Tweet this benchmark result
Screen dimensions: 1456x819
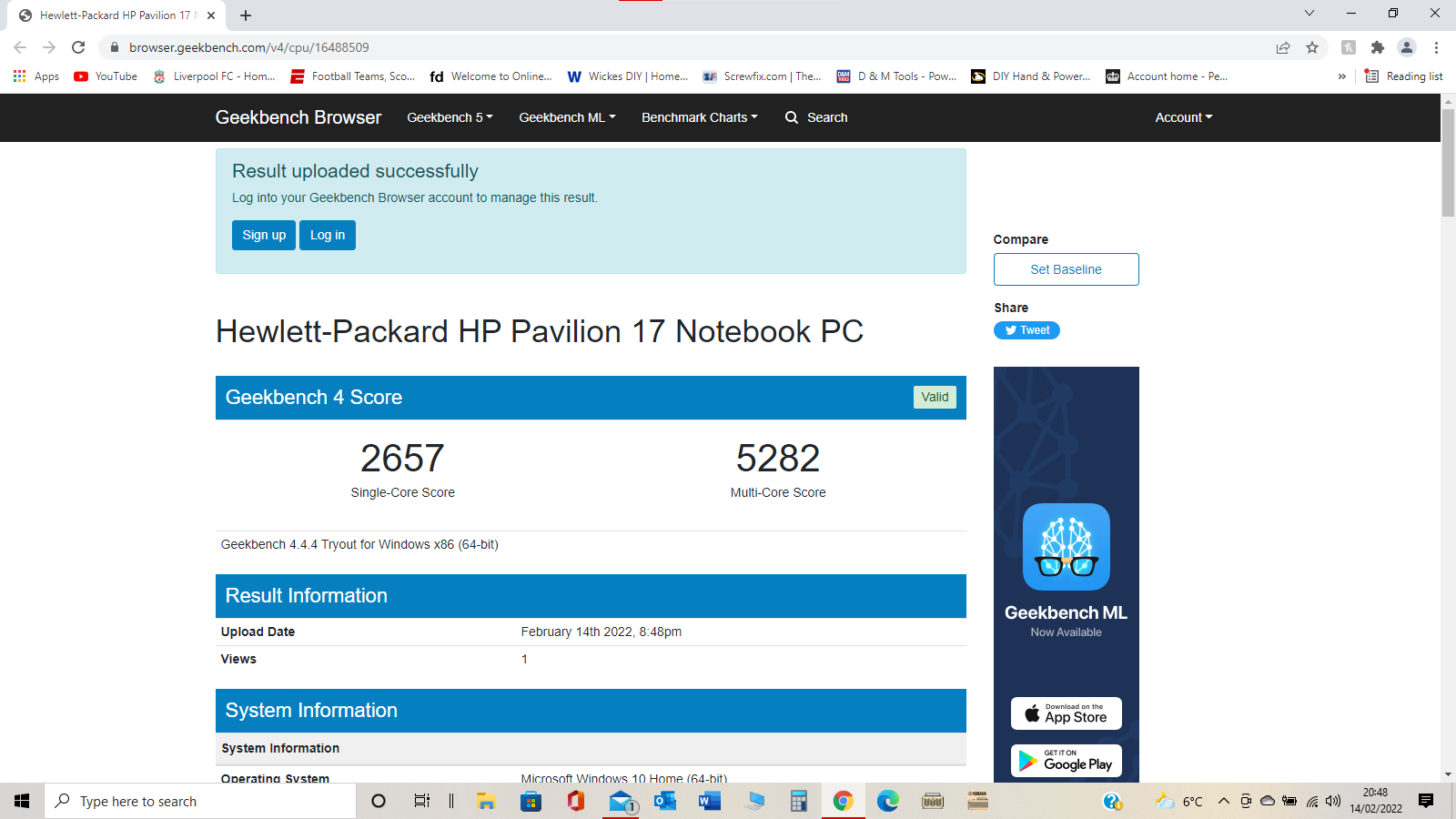coord(1026,330)
